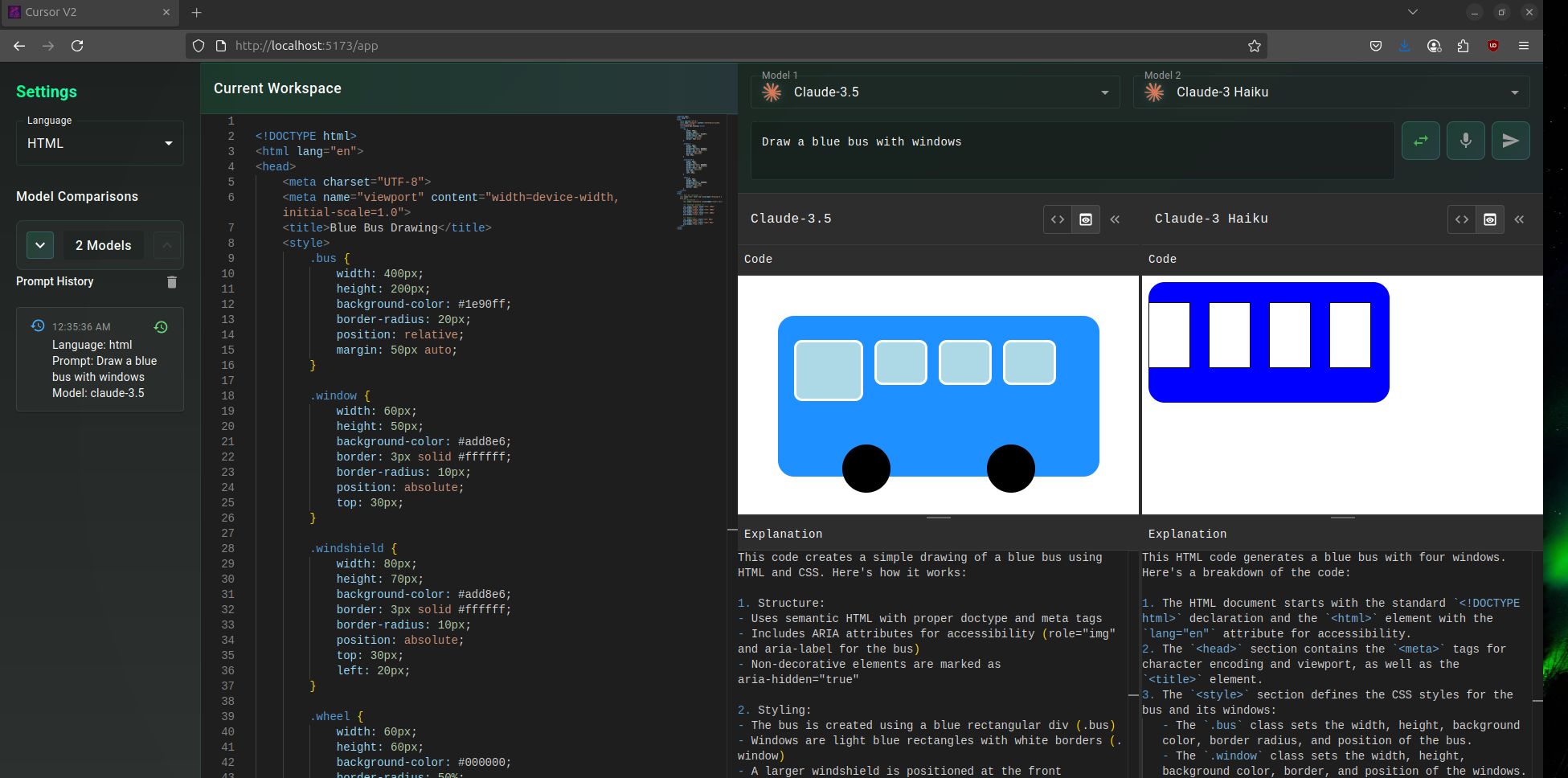Click the microphone voice input icon
1568x778 pixels.
[x=1465, y=141]
